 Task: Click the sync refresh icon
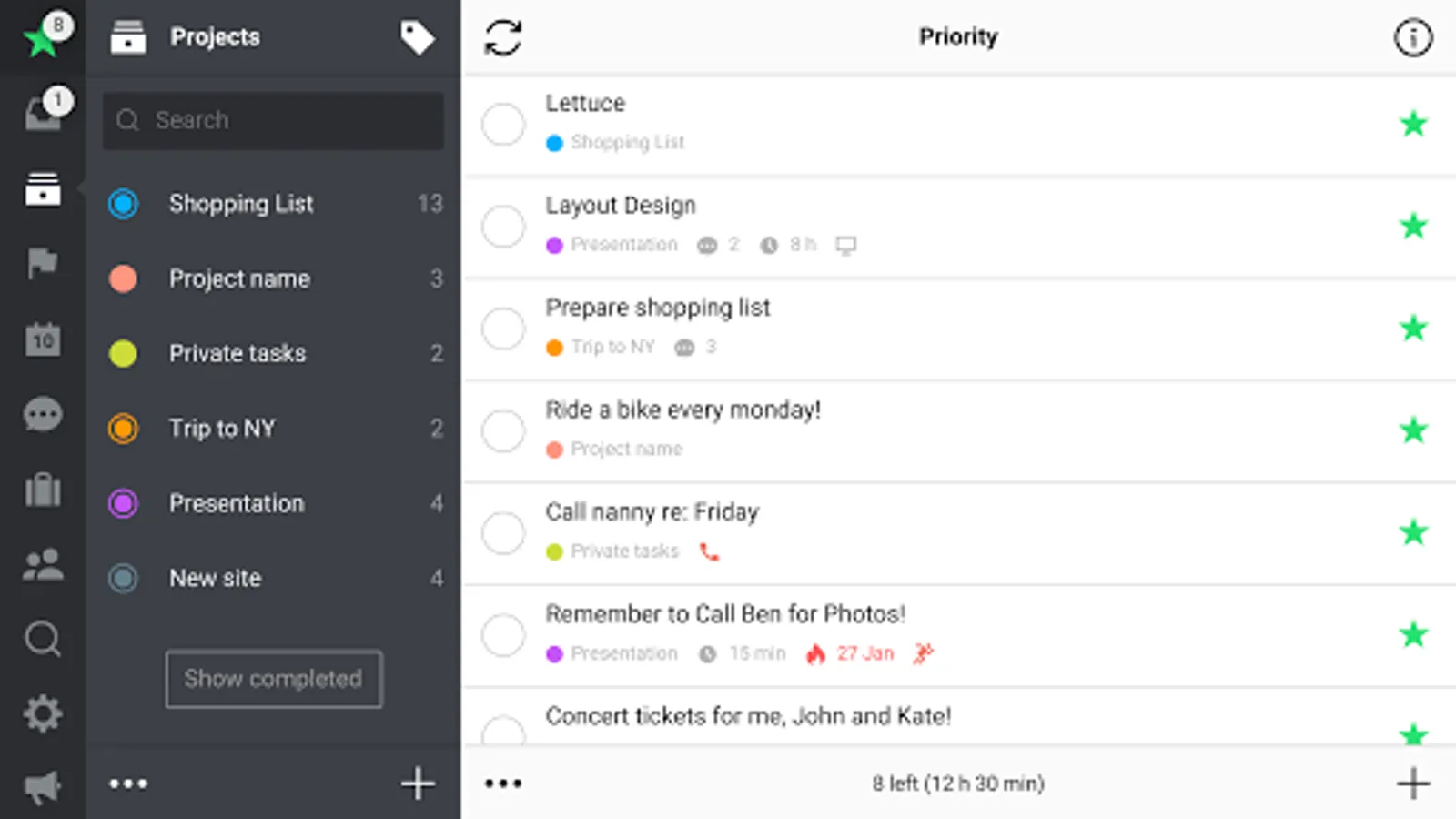[503, 38]
